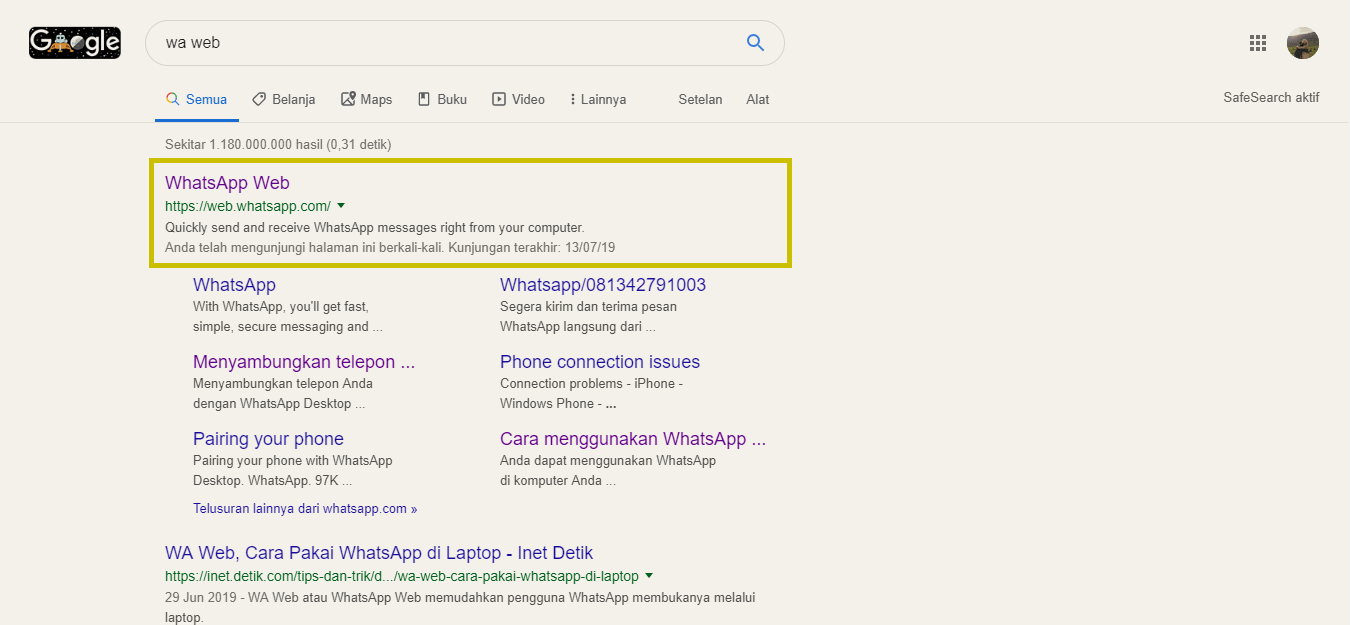Image resolution: width=1350 pixels, height=625 pixels.
Task: Expand the arrow beside inet.detik.com URL
Action: tap(649, 576)
